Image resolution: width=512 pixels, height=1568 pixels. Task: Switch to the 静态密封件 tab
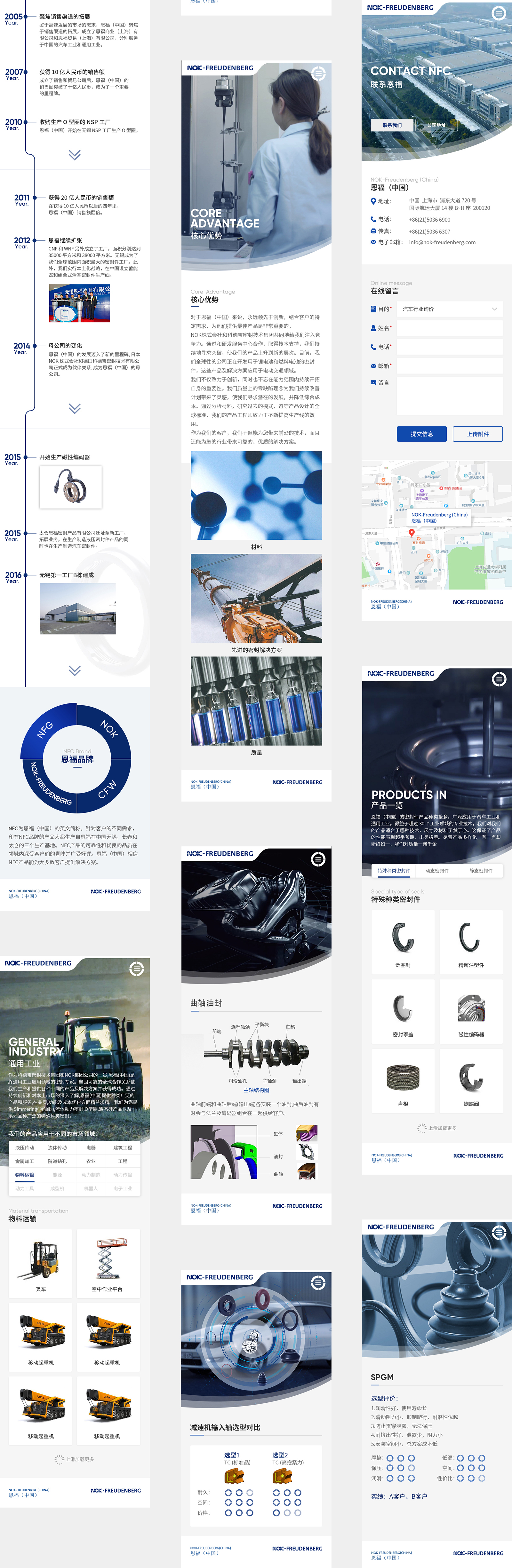(x=480, y=871)
